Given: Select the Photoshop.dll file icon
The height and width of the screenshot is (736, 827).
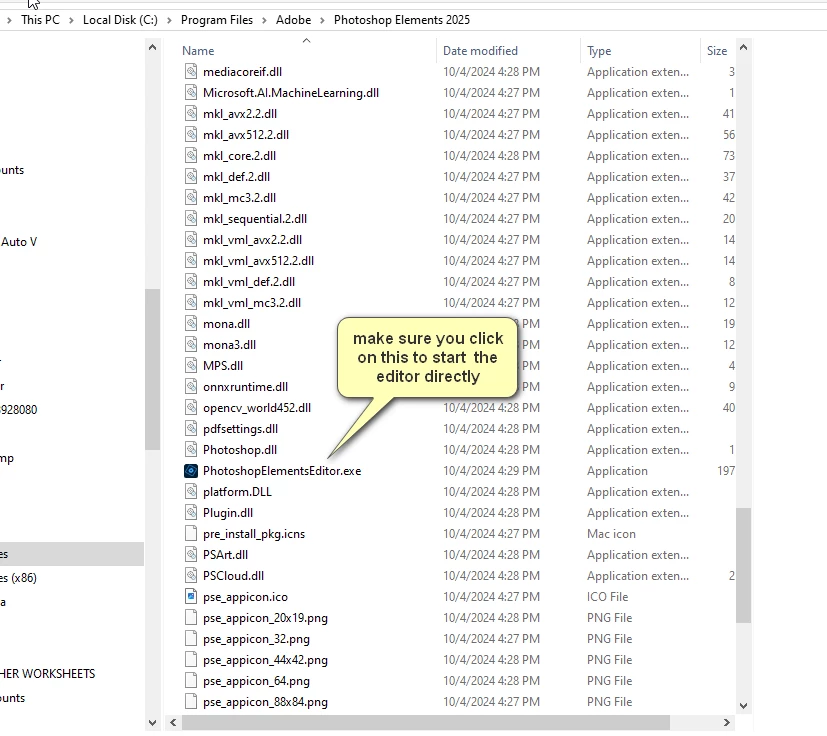Looking at the screenshot, I should 191,450.
